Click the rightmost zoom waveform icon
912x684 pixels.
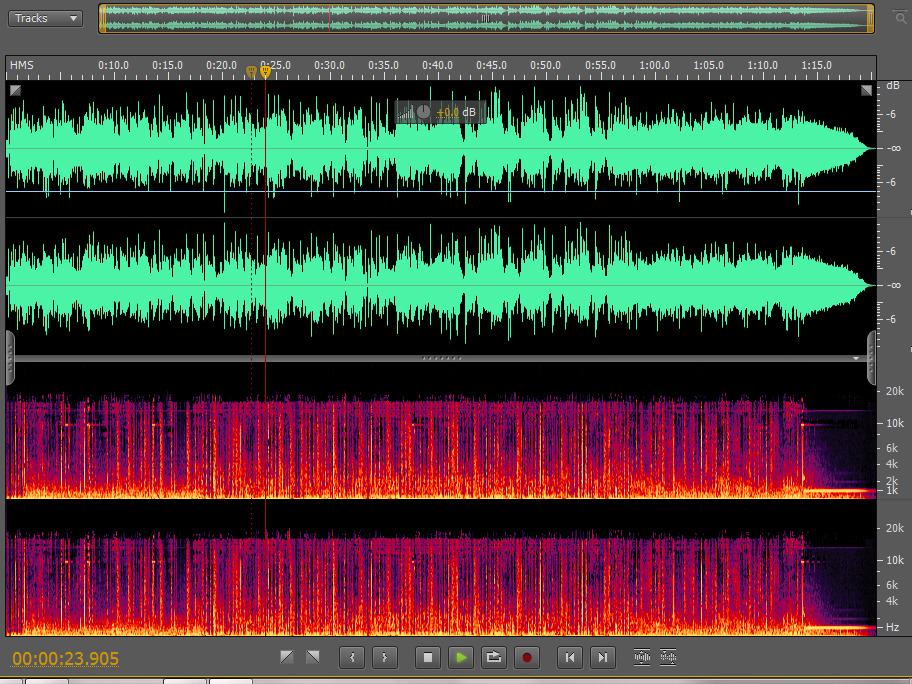click(668, 657)
